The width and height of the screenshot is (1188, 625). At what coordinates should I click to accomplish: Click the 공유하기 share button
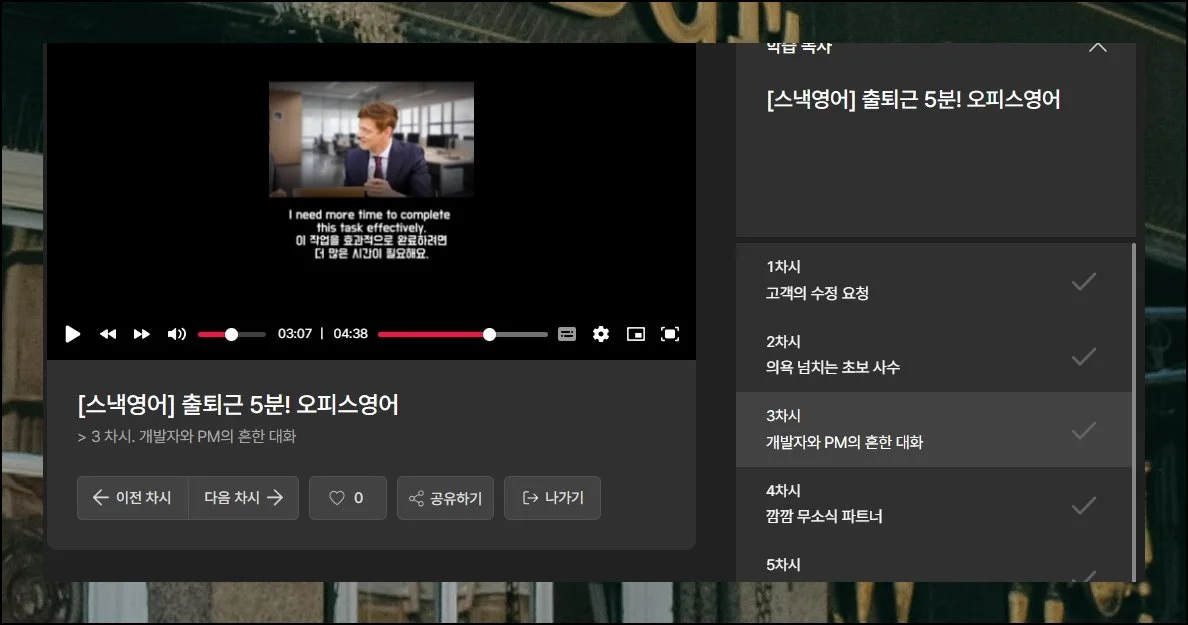pyautogui.click(x=445, y=498)
